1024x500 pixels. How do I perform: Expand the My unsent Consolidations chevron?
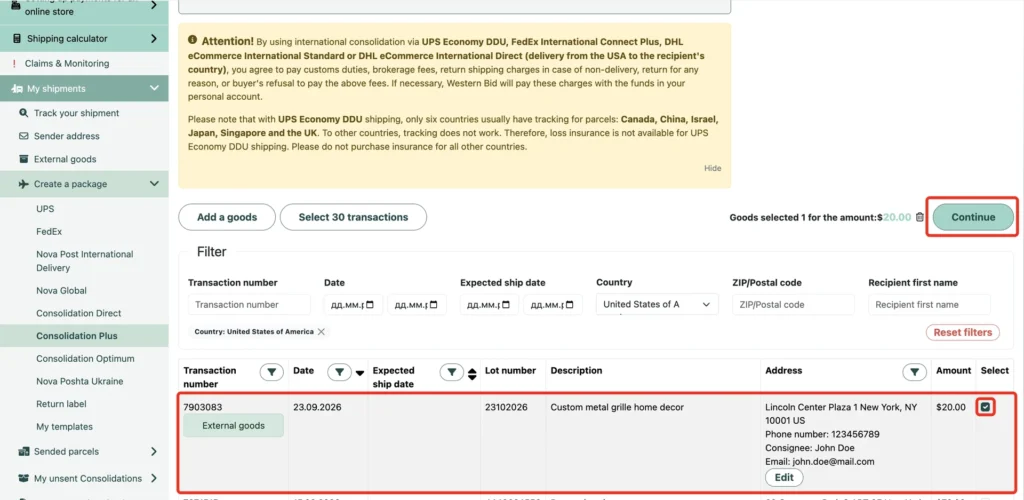pos(153,478)
